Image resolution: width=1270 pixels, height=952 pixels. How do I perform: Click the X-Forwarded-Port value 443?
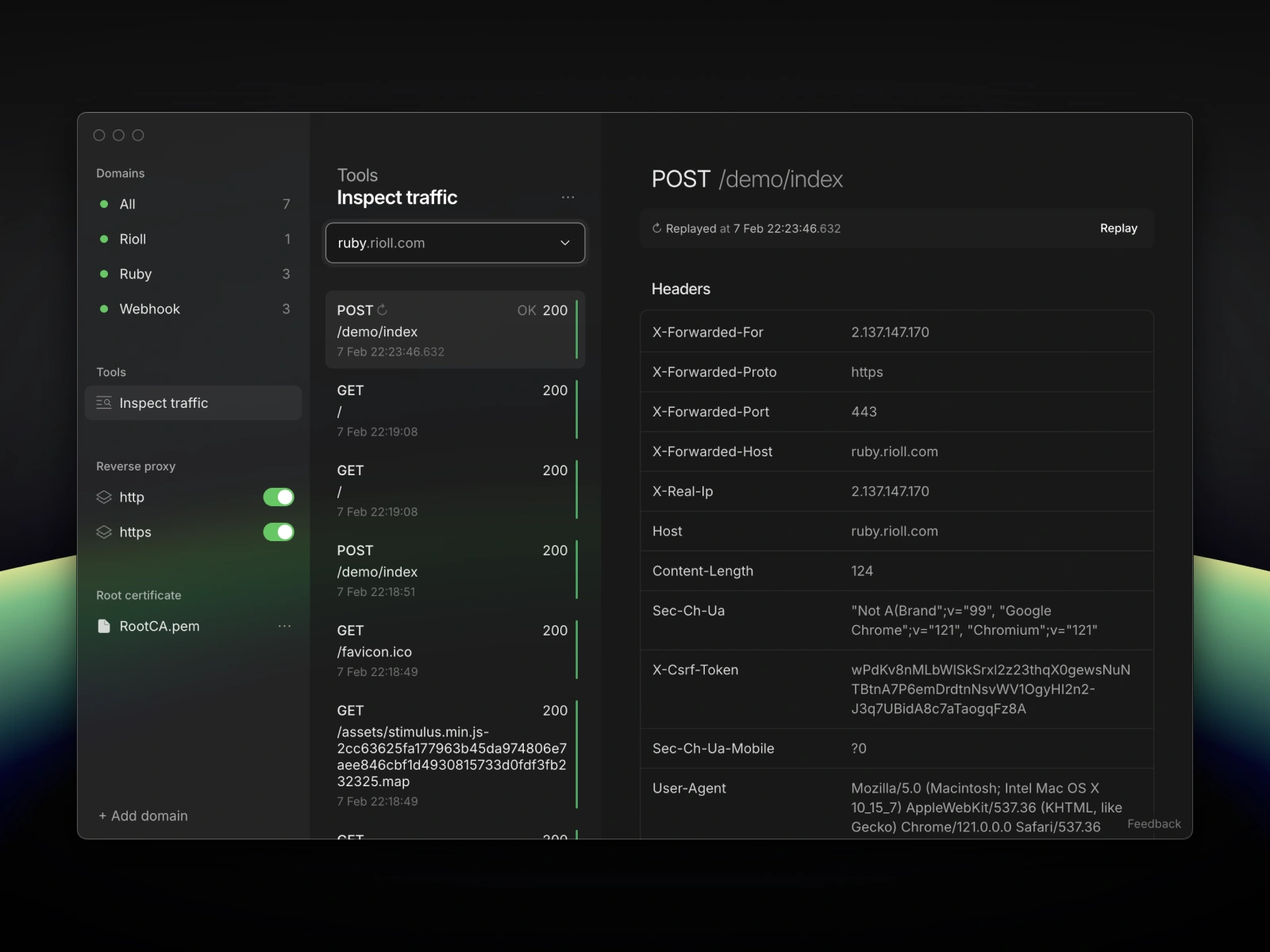(864, 412)
